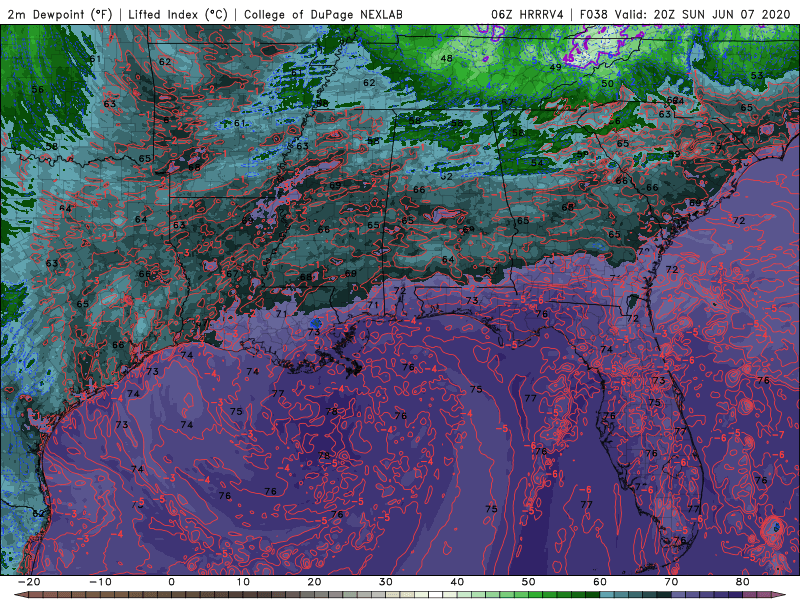Click the 0 label on the color scale
Screen dimensions: 800x600
(171, 582)
